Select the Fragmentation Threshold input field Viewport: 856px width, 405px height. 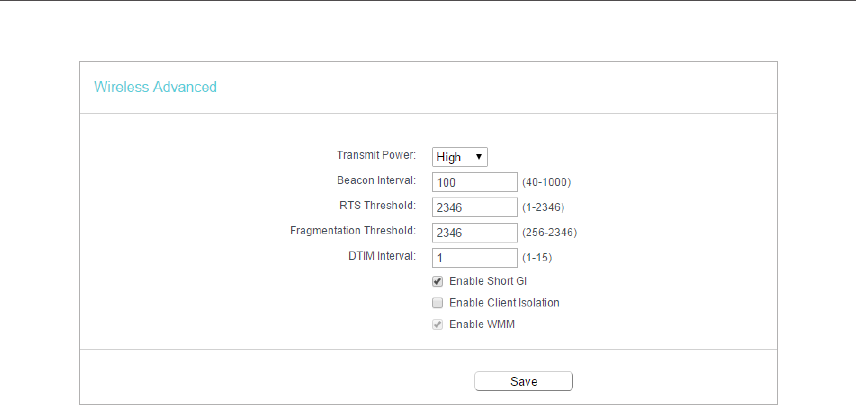click(x=474, y=233)
